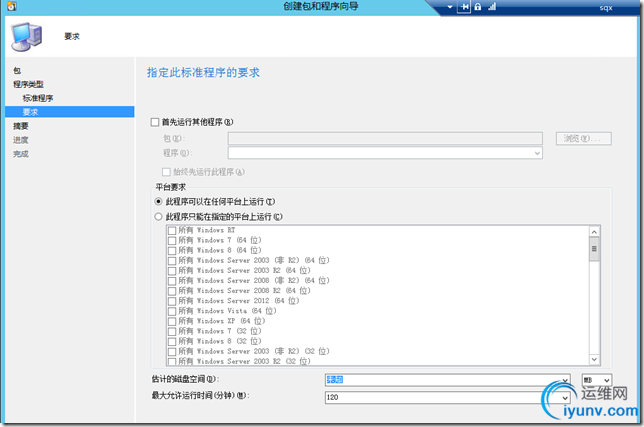The height and width of the screenshot is (427, 644).
Task: Go to the 包 step in sidebar
Action: coord(17,71)
